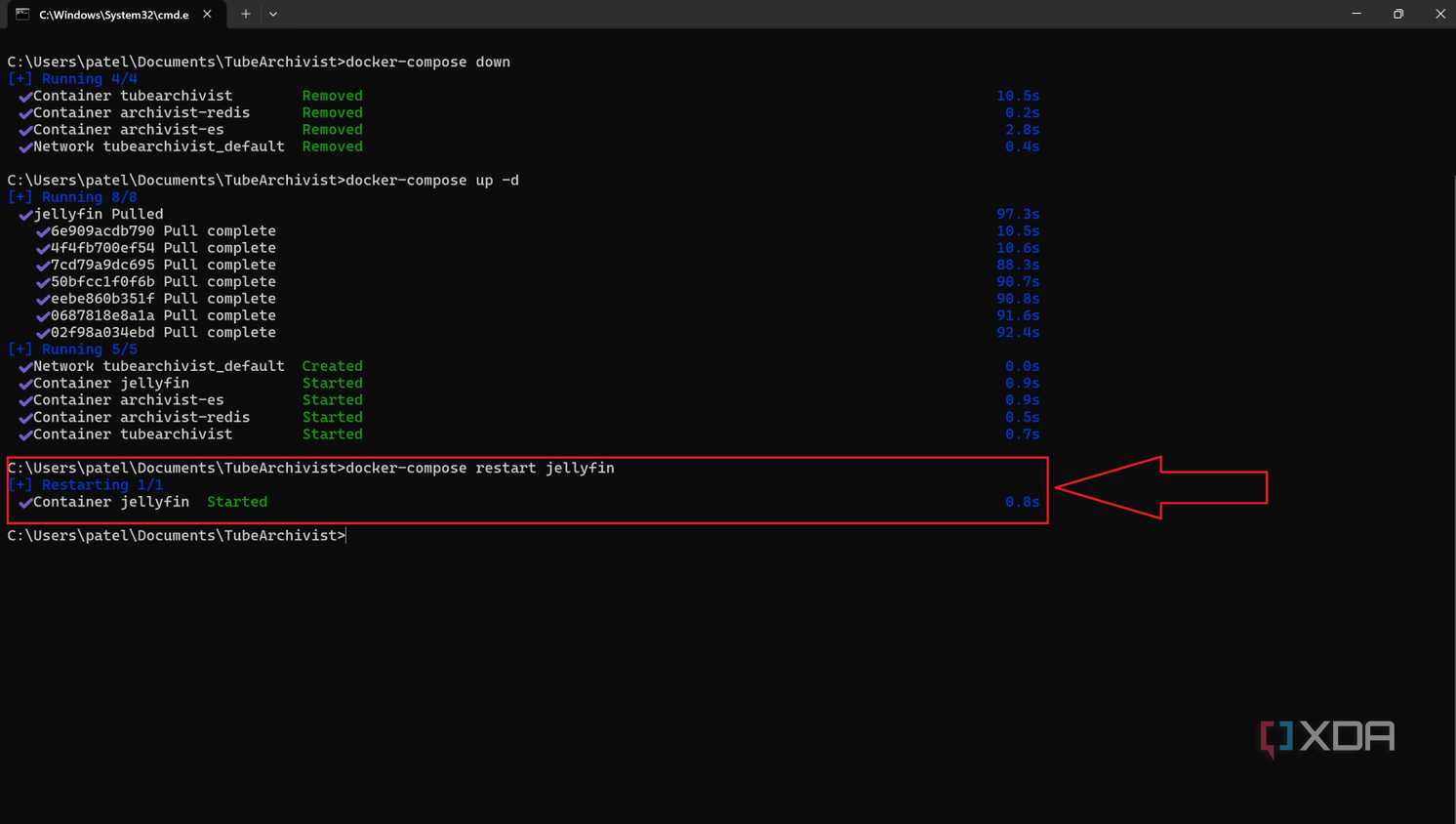Click the '0.7s' tubearchivist start time
This screenshot has height=824, width=1456.
(x=1022, y=434)
